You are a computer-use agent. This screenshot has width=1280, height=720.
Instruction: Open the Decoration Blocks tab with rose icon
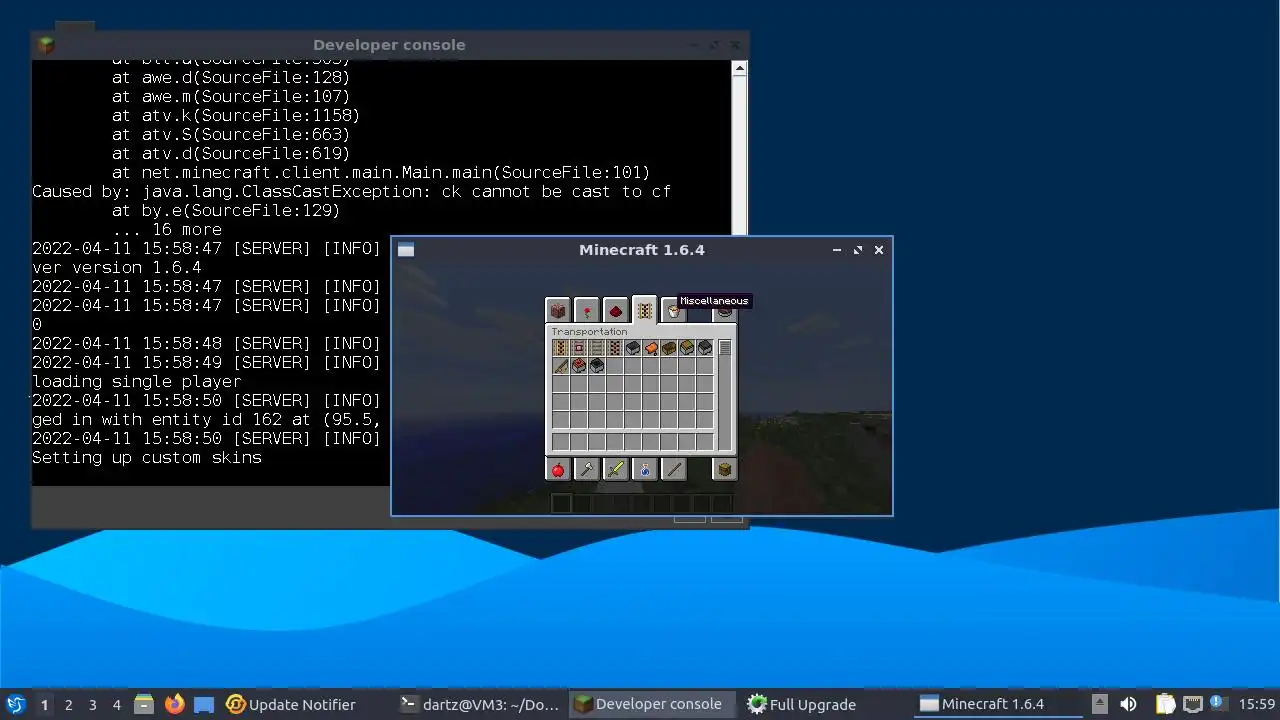[x=587, y=310]
